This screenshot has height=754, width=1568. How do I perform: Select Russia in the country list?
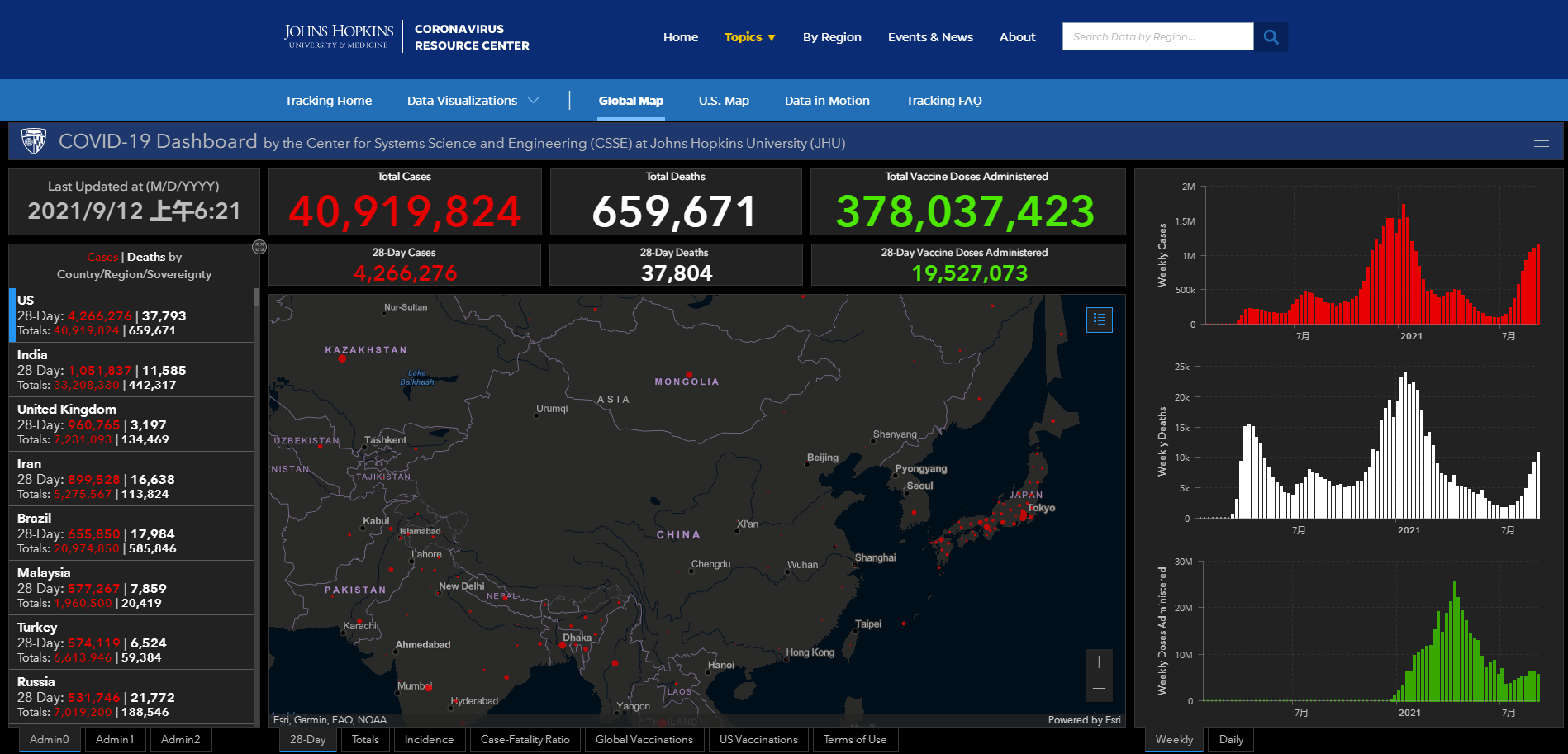(x=131, y=696)
